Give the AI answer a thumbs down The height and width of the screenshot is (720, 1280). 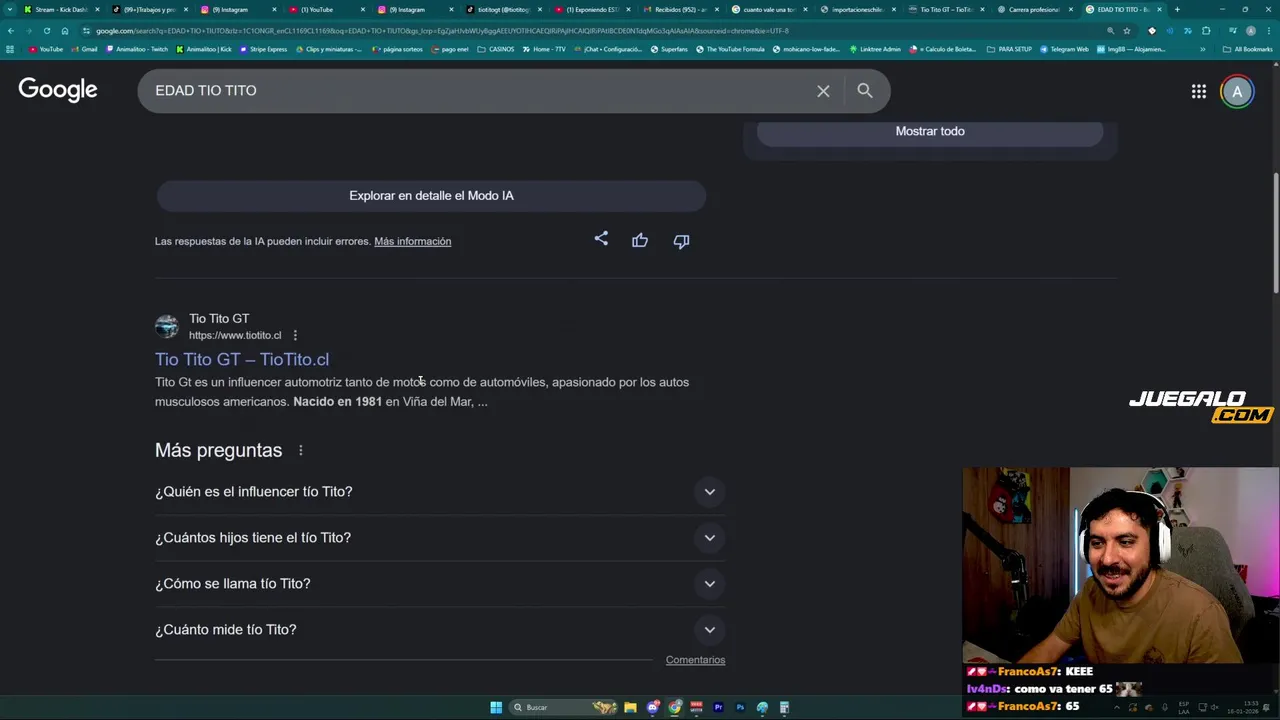point(681,241)
